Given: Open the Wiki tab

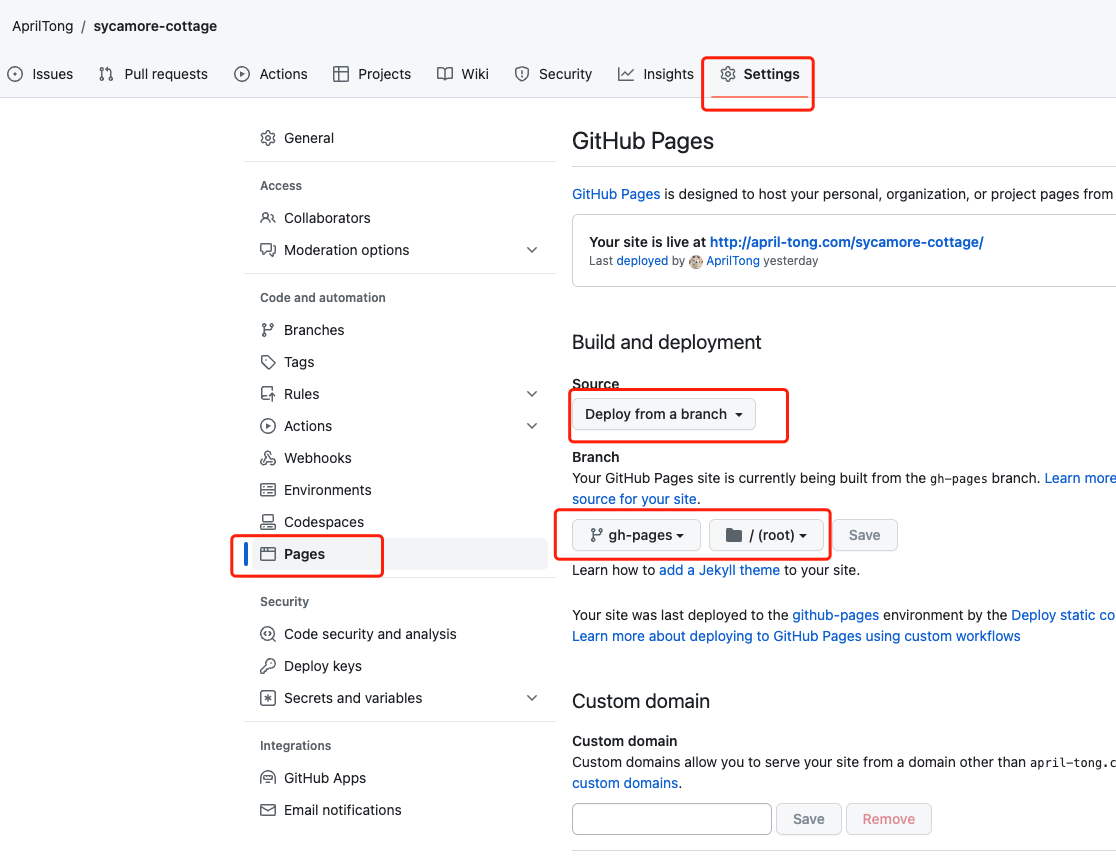Looking at the screenshot, I should 463,74.
